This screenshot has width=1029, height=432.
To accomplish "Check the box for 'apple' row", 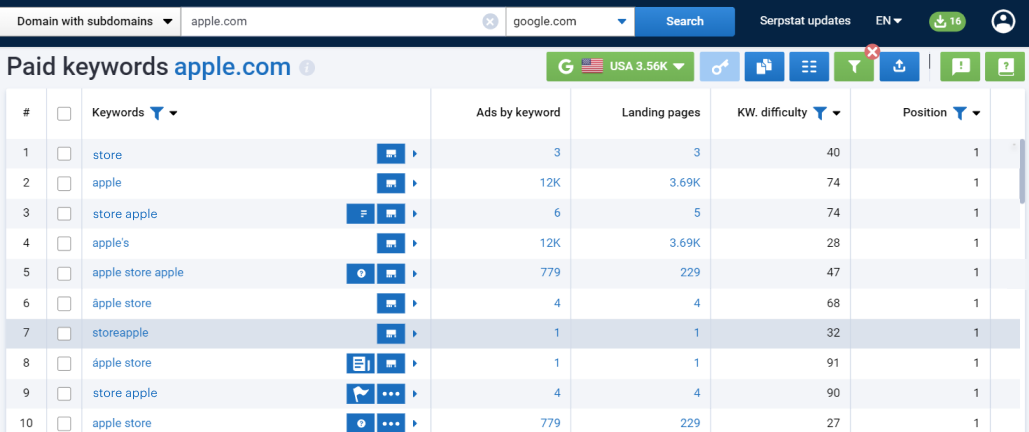I will (64, 184).
